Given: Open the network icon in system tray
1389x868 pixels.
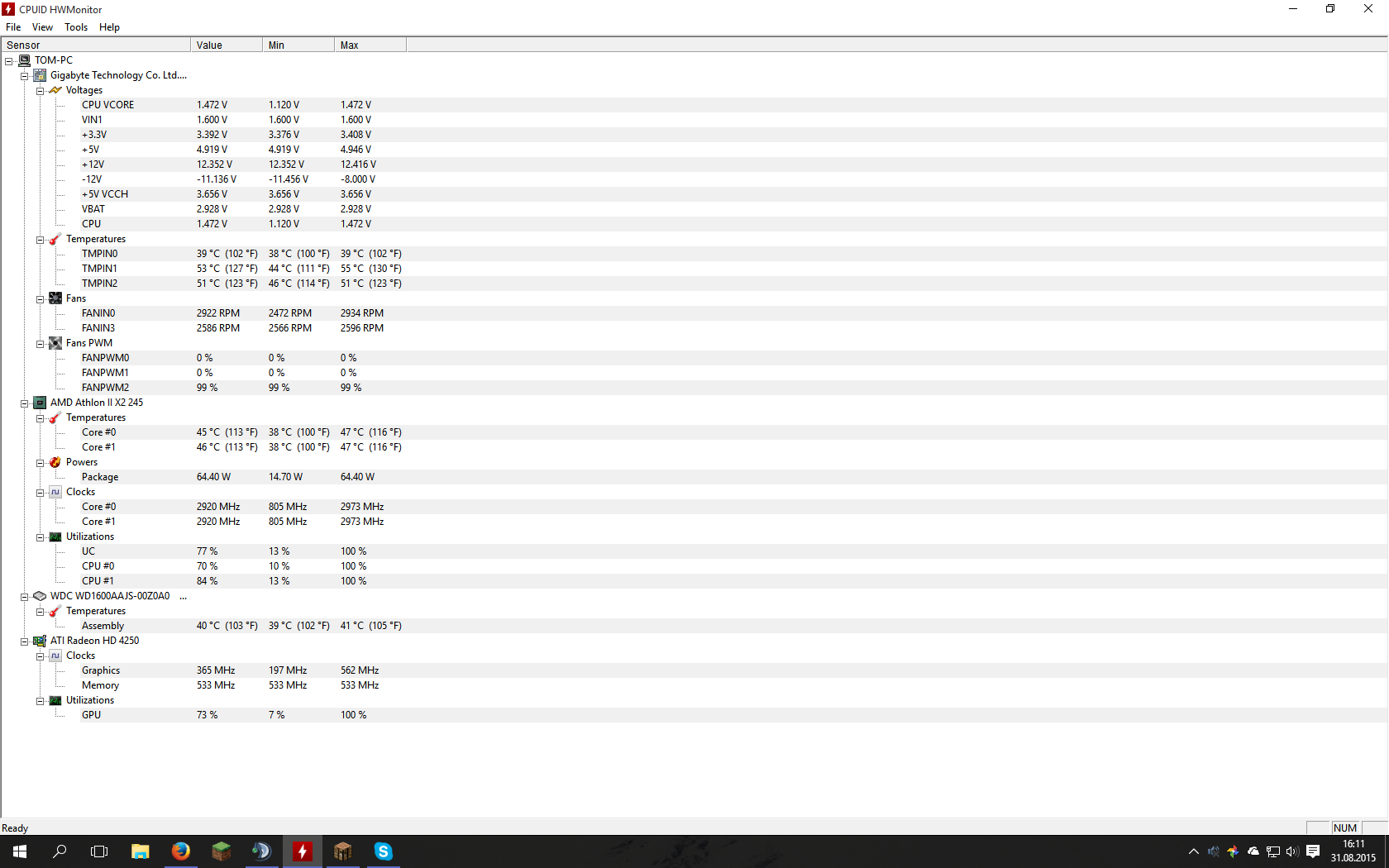Looking at the screenshot, I should (x=1273, y=851).
